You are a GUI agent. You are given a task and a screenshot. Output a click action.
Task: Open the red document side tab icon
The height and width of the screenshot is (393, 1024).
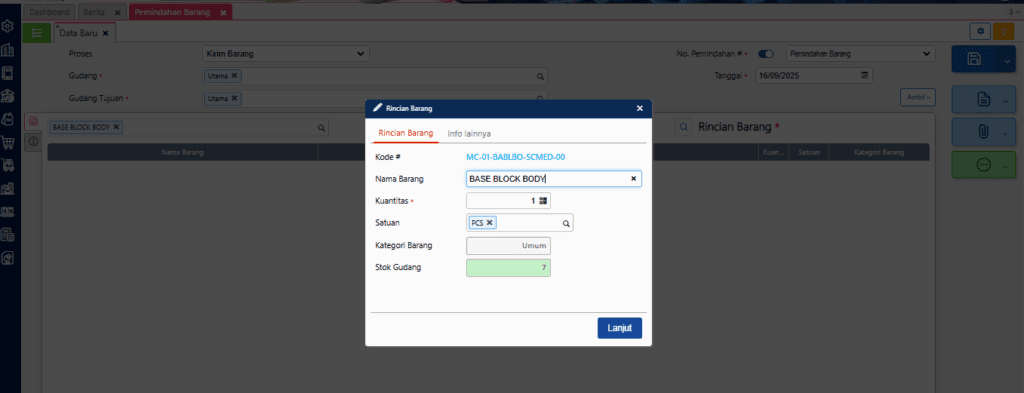[x=33, y=121]
